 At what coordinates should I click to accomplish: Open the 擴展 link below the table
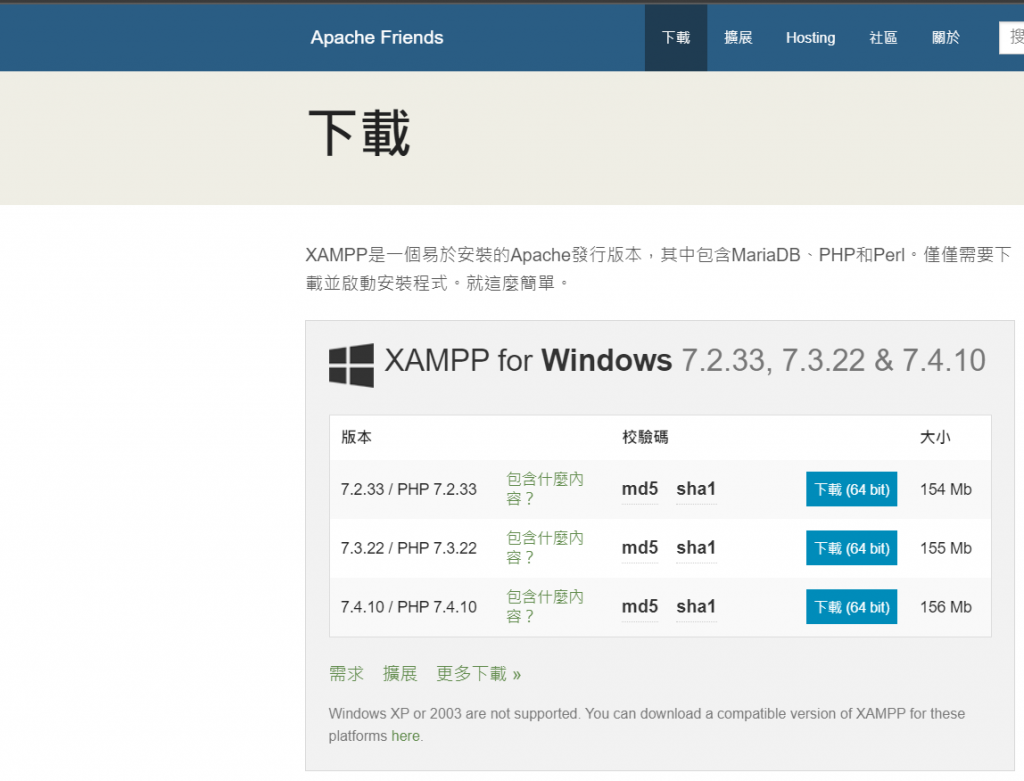pos(400,674)
